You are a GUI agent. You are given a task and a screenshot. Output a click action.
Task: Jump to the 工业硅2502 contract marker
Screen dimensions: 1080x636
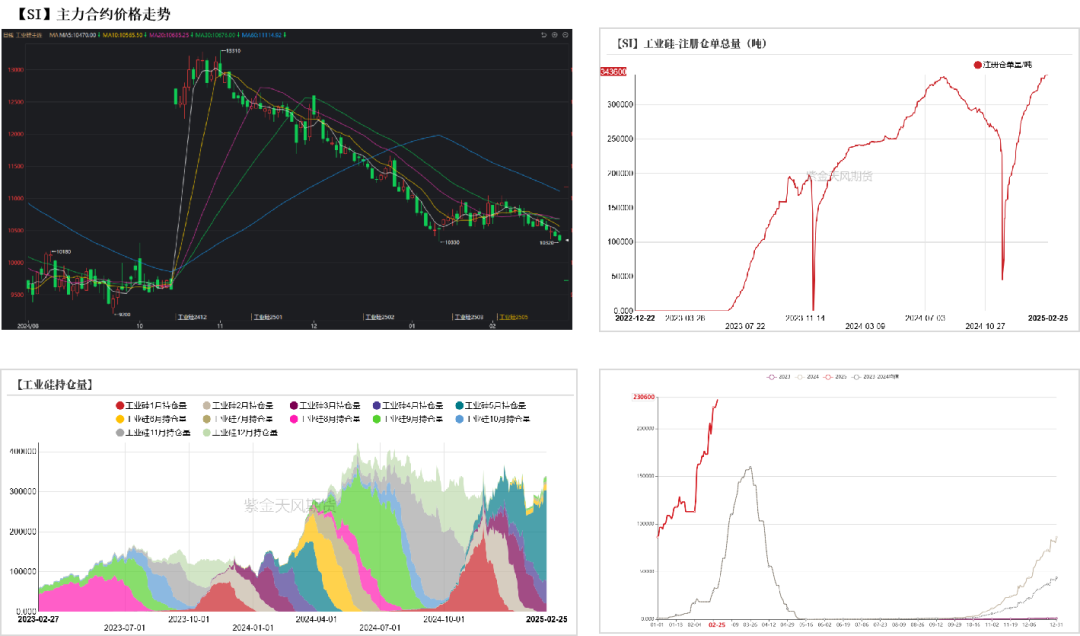point(377,317)
